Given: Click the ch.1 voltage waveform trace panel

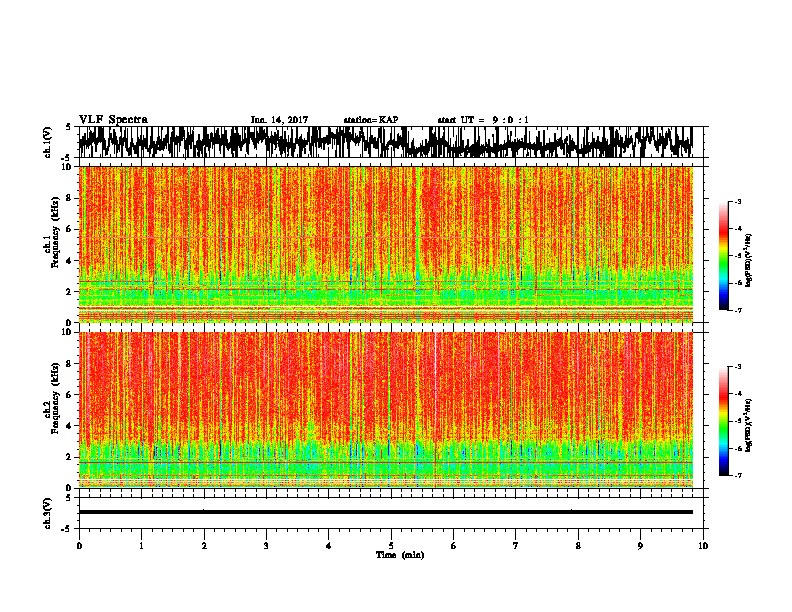Looking at the screenshot, I should coord(385,142).
